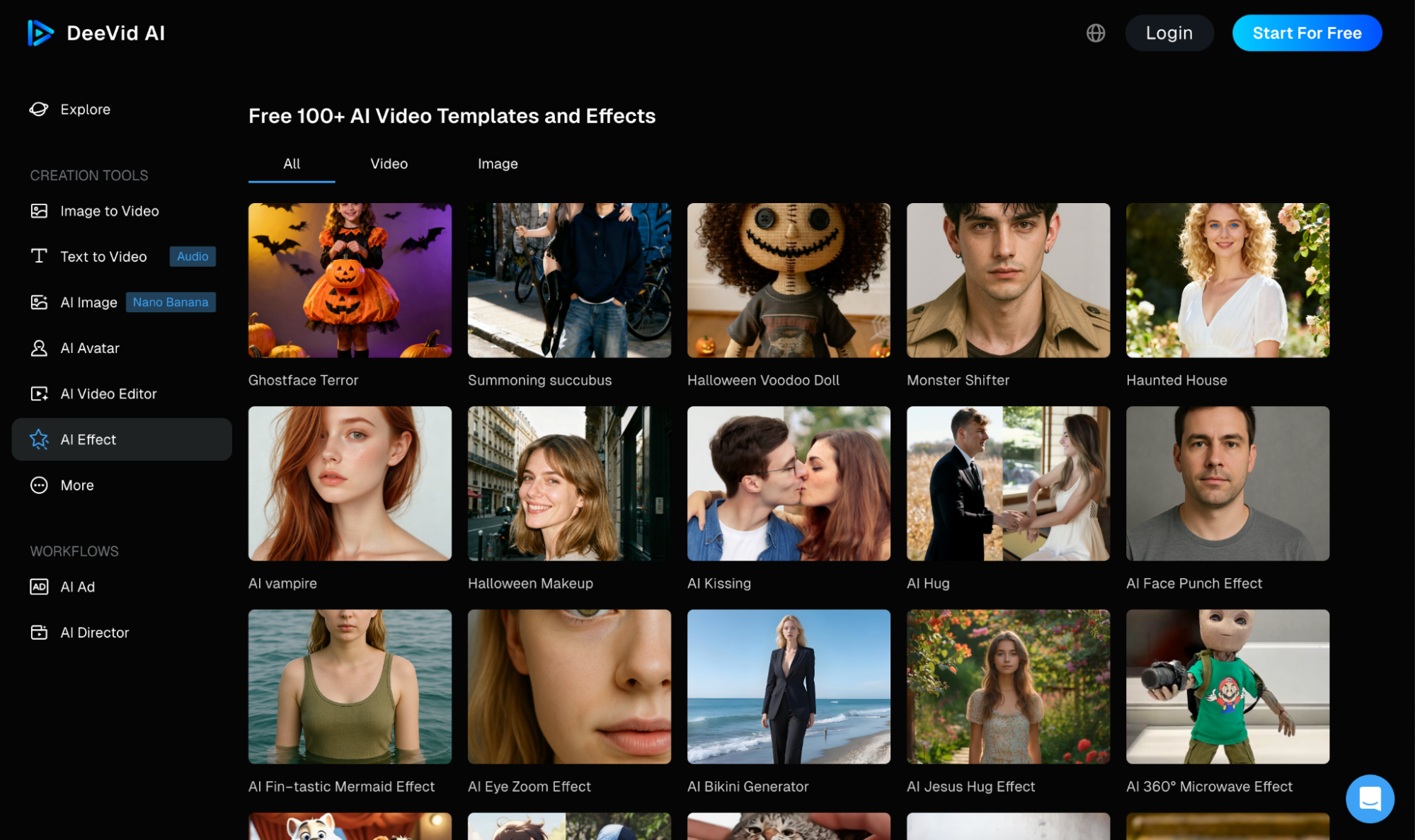Select the Image to Video tool icon

tap(39, 211)
